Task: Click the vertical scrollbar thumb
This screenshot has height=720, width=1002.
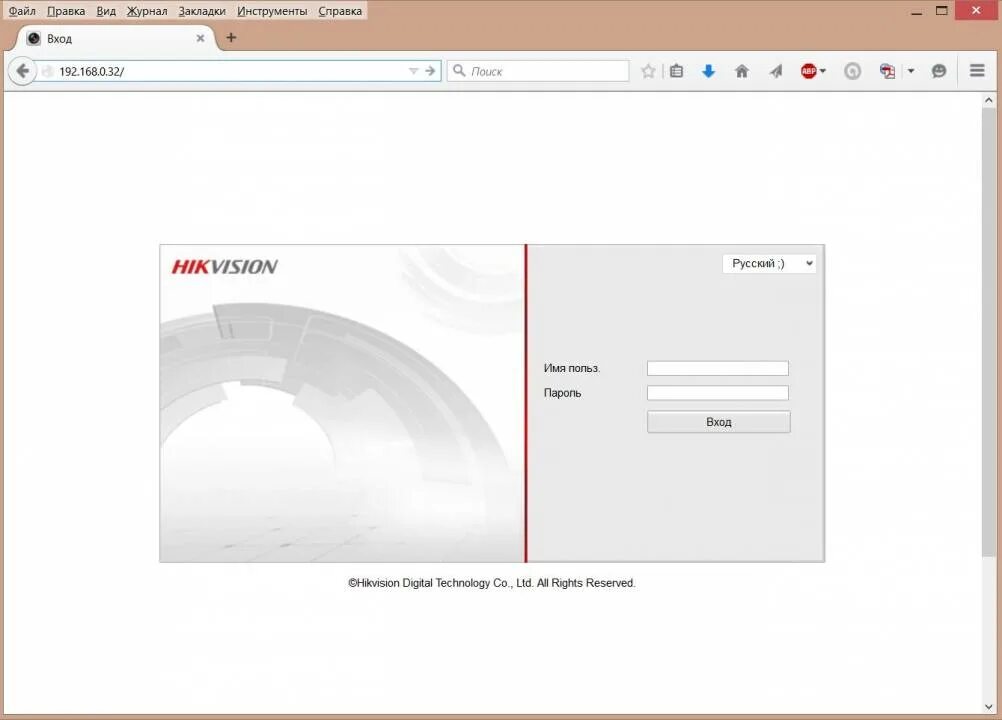Action: pyautogui.click(x=989, y=332)
